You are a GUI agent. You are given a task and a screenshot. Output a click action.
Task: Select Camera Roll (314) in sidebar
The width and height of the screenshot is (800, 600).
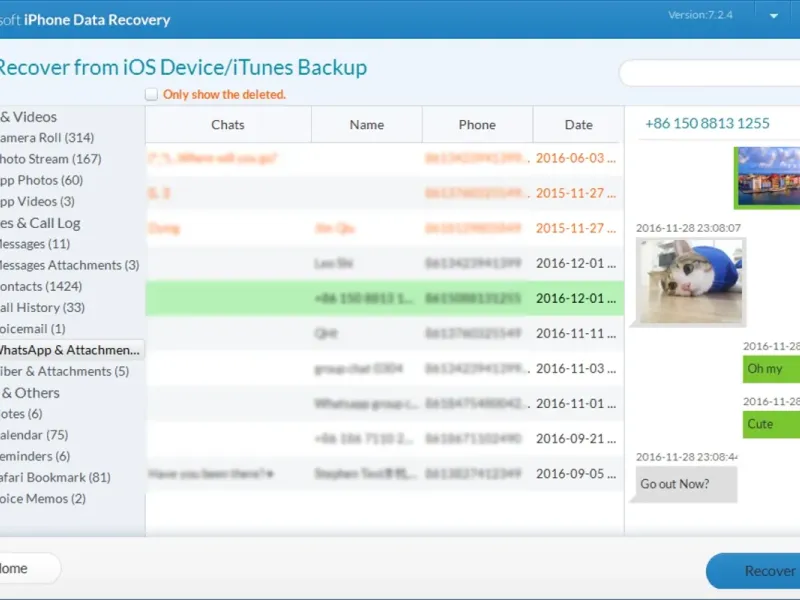[x=47, y=138]
